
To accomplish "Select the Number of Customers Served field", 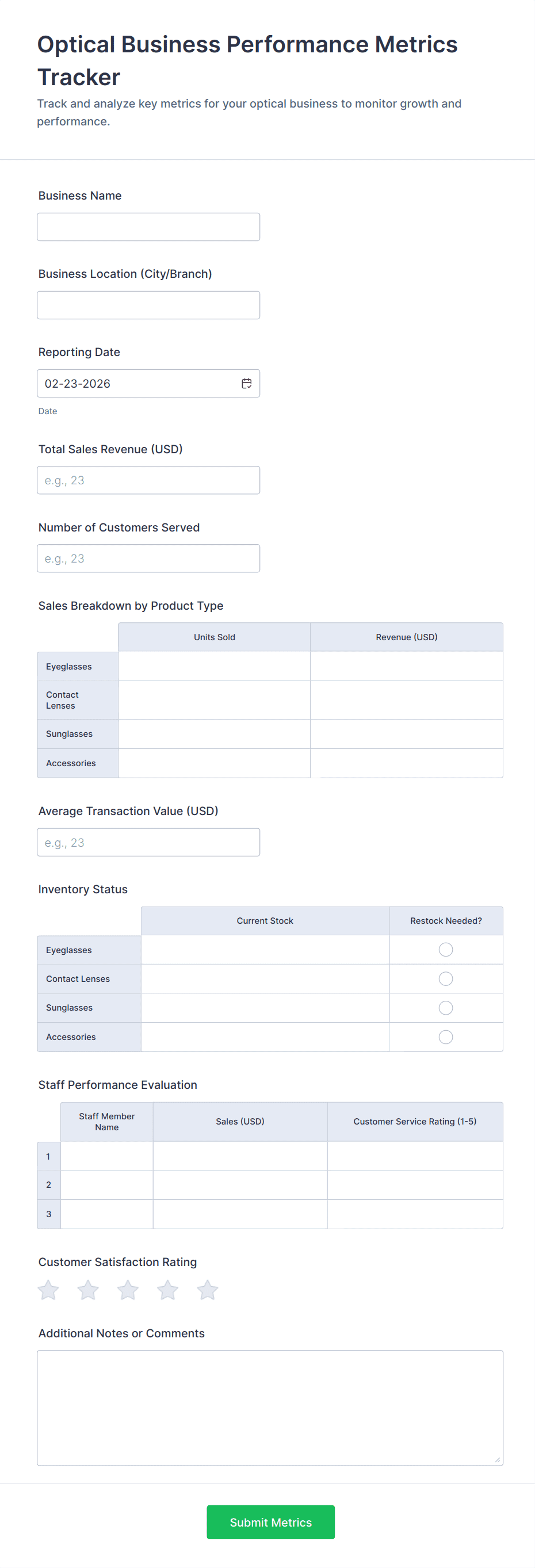I will tap(148, 558).
